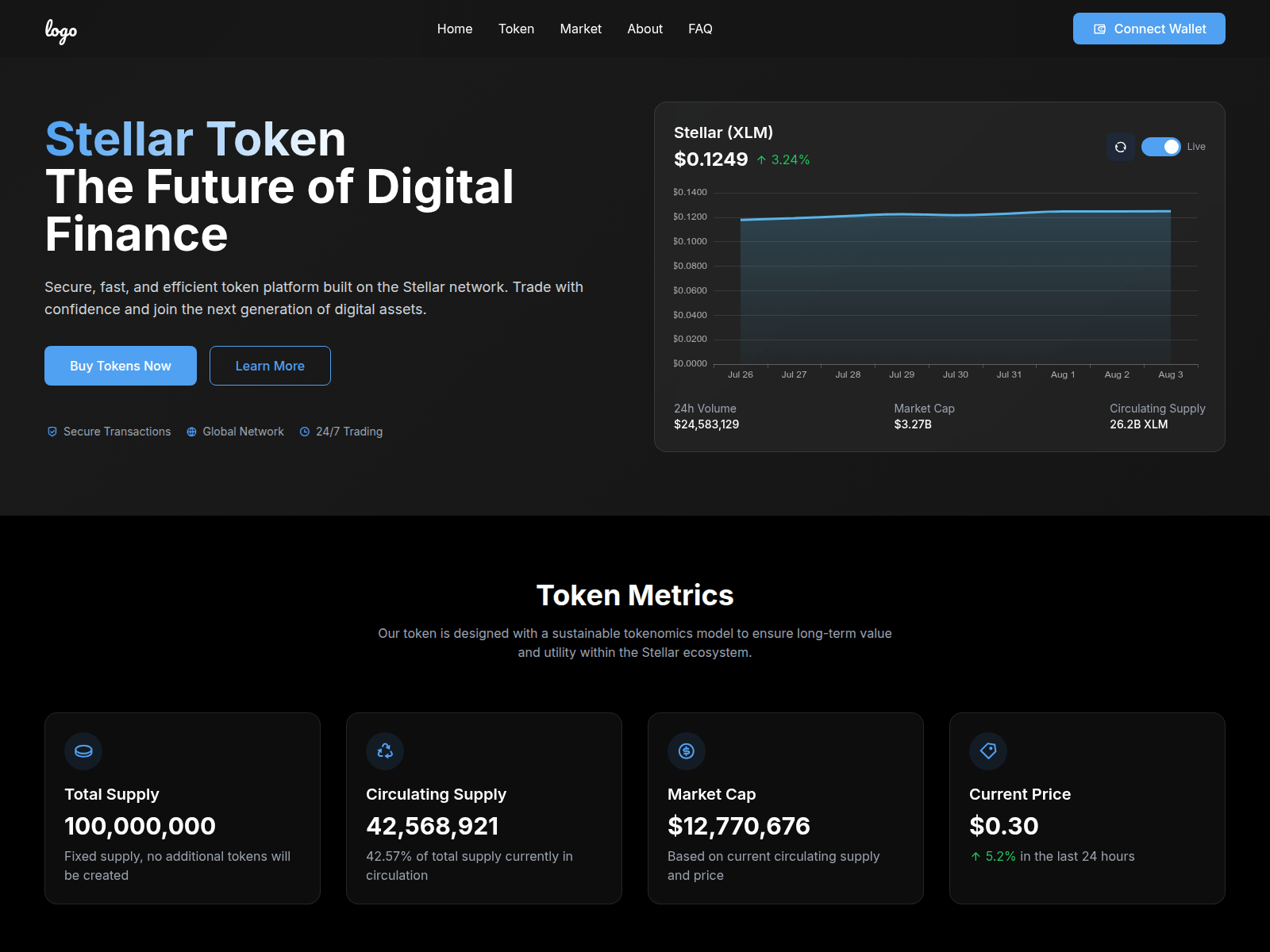Click the Stellar (XLM) chart title
The height and width of the screenshot is (952, 1270).
coord(723,132)
